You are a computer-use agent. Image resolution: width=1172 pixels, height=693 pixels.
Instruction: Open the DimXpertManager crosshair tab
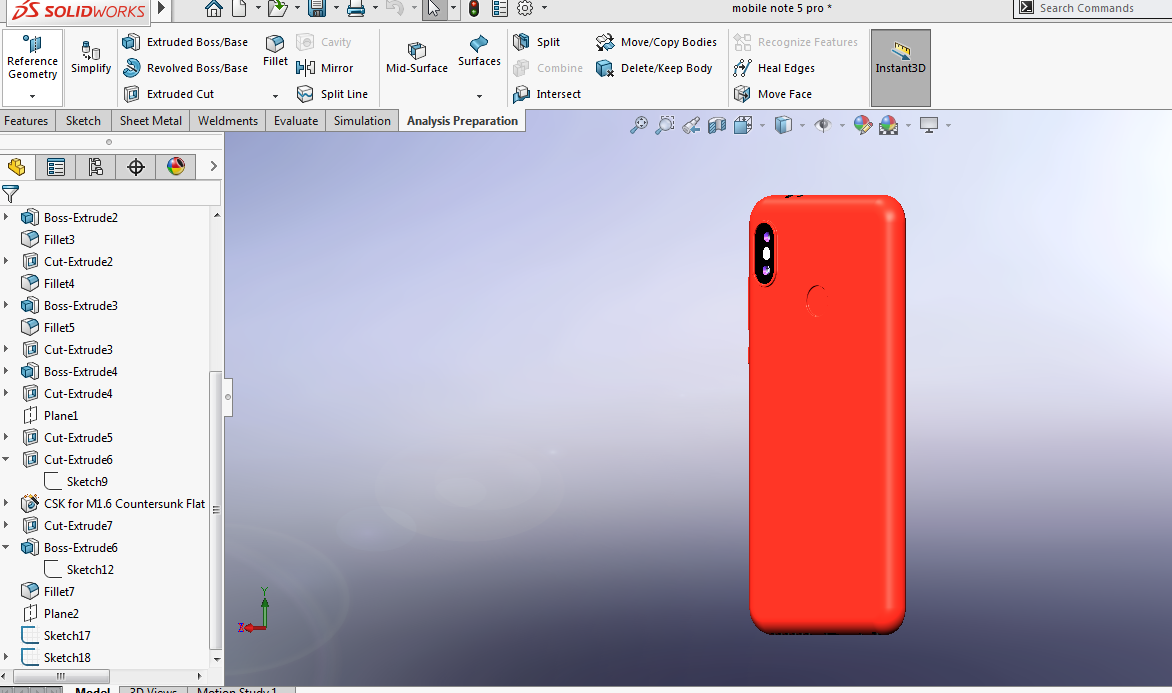(x=136, y=167)
